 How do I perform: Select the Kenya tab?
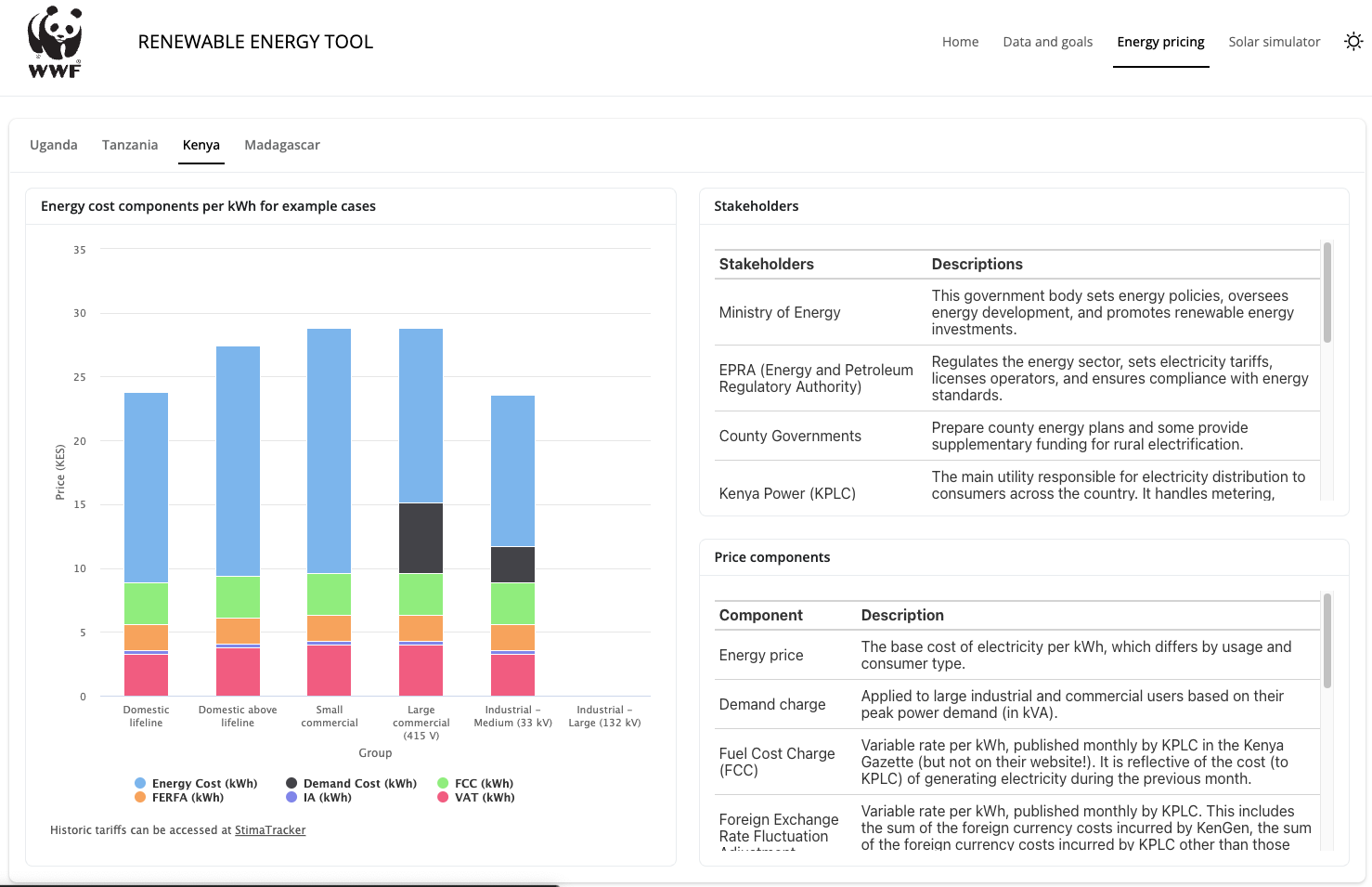[x=201, y=145]
